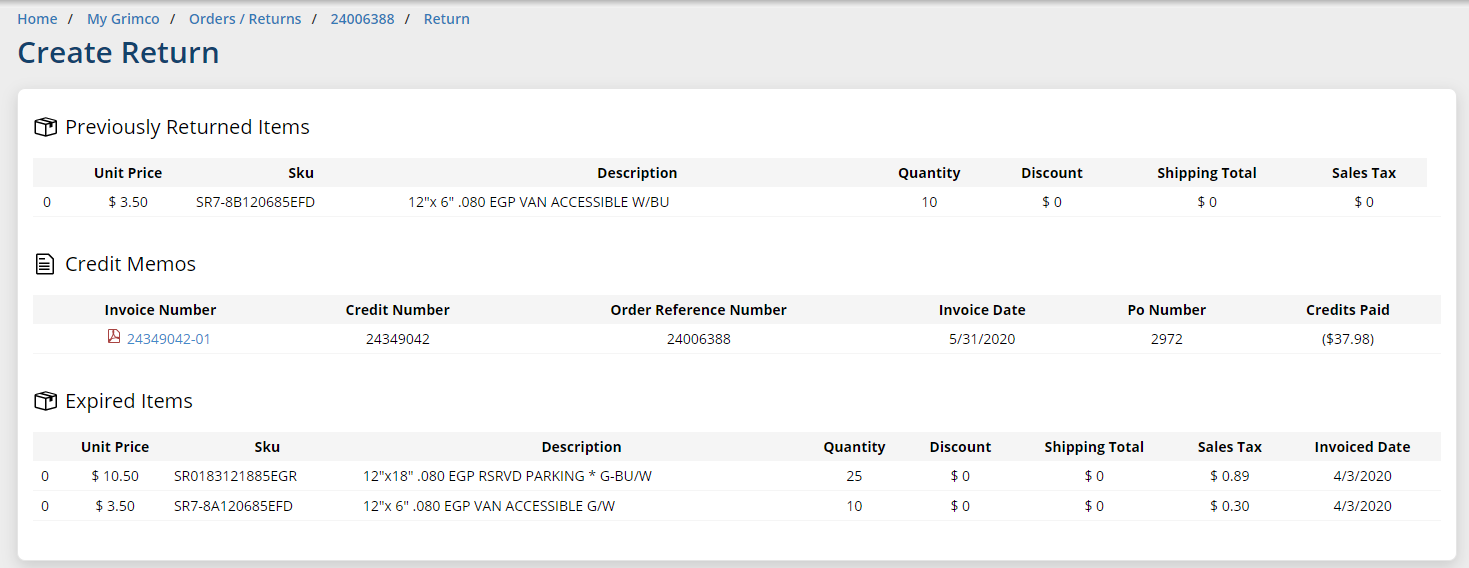Click the Credits Paid column header
1469x568 pixels.
coord(1347,310)
